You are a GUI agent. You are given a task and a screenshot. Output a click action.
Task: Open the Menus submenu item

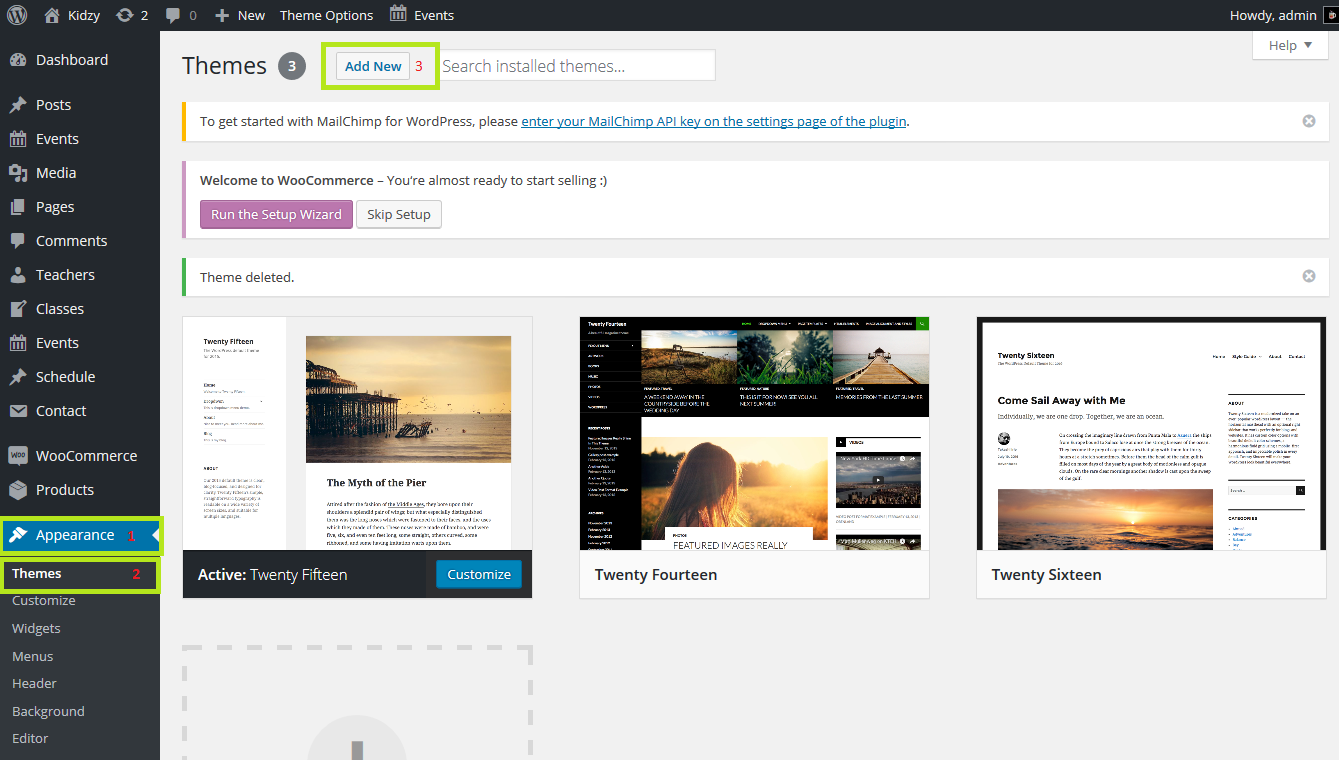(x=33, y=657)
